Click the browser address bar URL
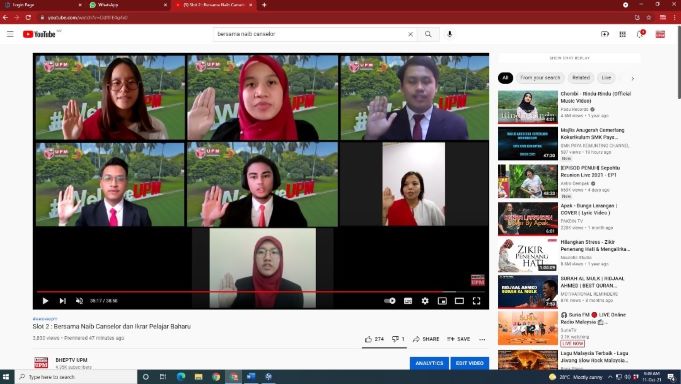This screenshot has width=681, height=384. coord(87,18)
